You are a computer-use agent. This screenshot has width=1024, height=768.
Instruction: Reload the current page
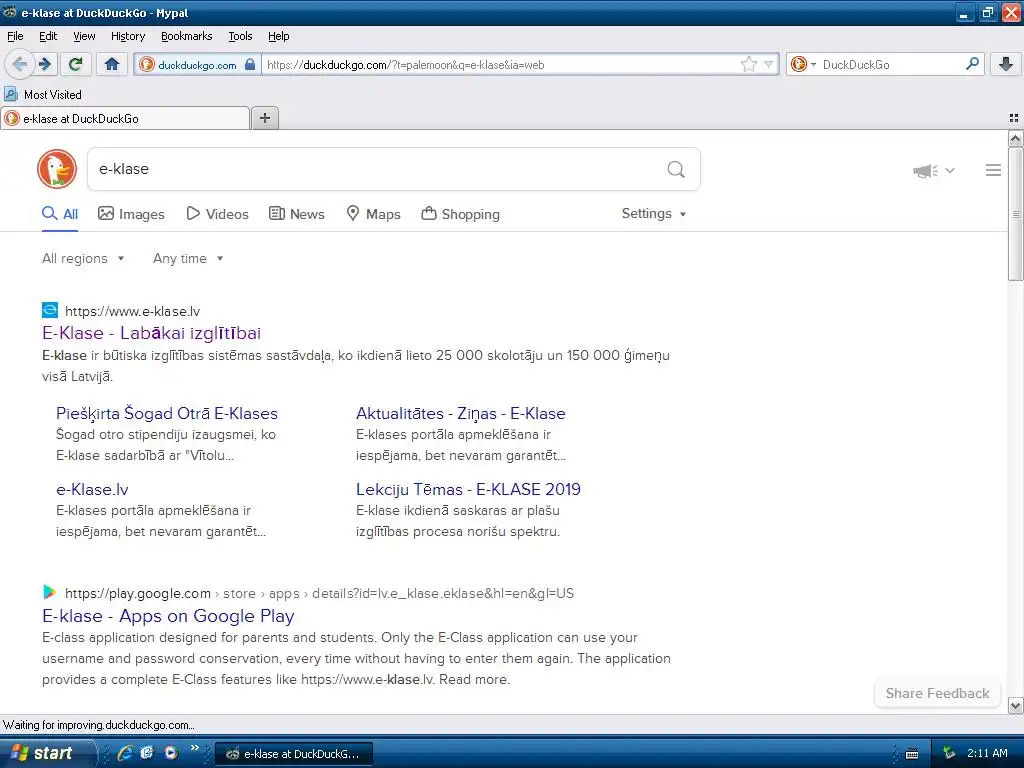coord(76,64)
